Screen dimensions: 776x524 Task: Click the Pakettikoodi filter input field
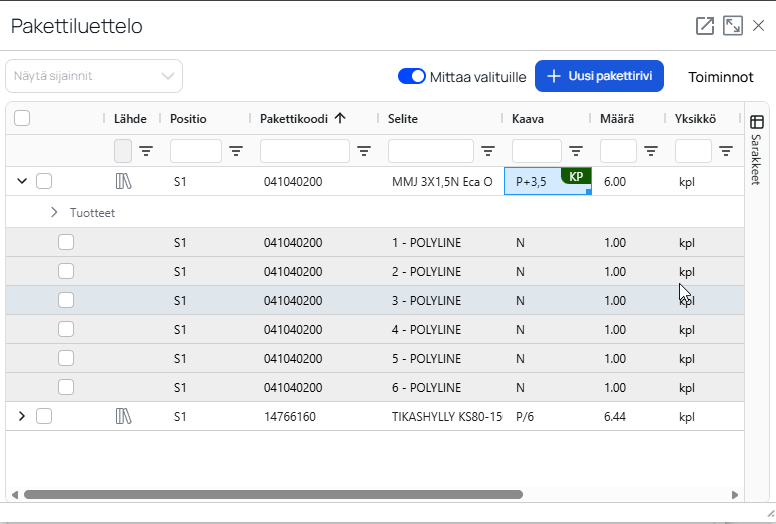pos(305,151)
